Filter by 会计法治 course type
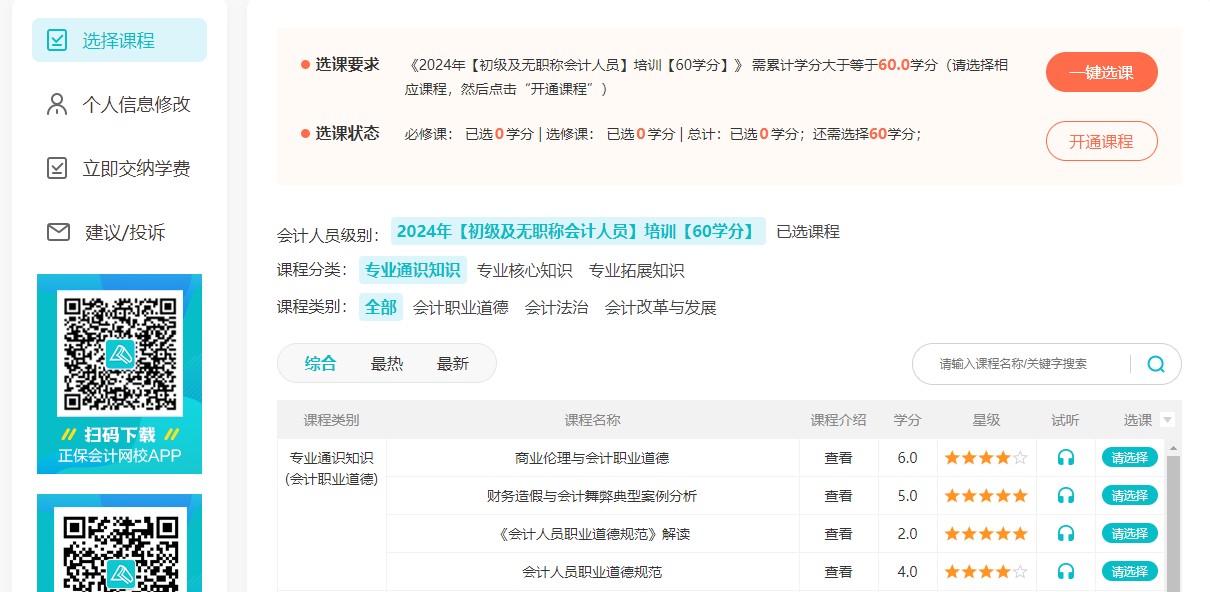 [x=556, y=308]
